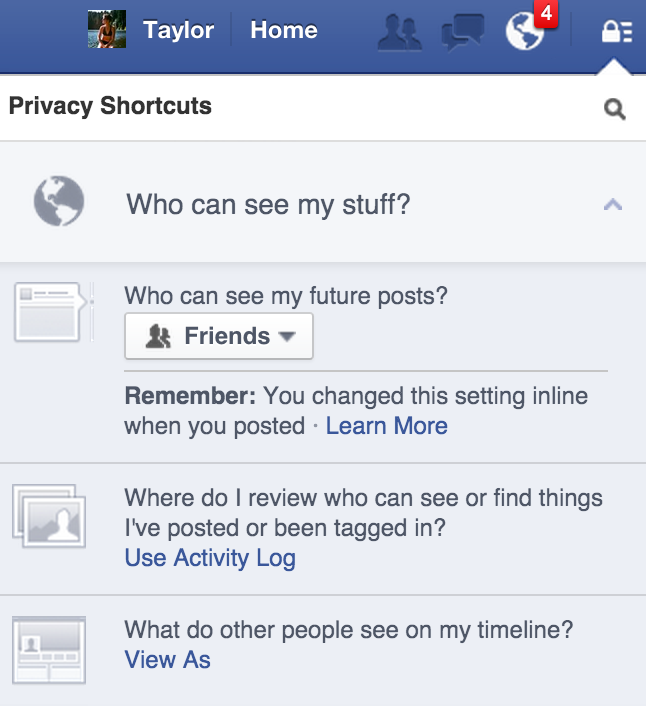The width and height of the screenshot is (646, 706).
Task: Click the red notification count badge
Action: (546, 14)
